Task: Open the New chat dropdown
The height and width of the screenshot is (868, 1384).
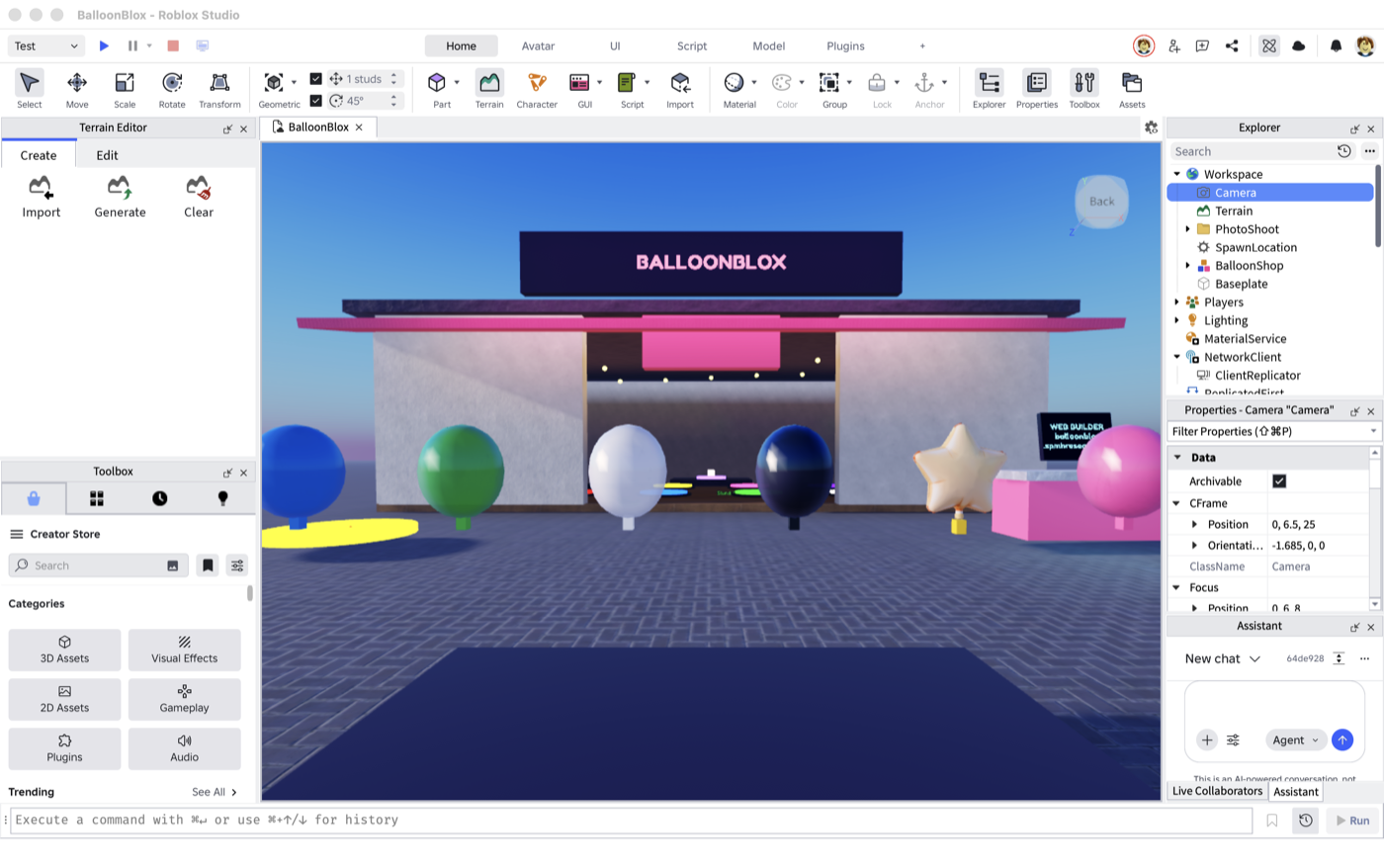Action: coord(1223,658)
